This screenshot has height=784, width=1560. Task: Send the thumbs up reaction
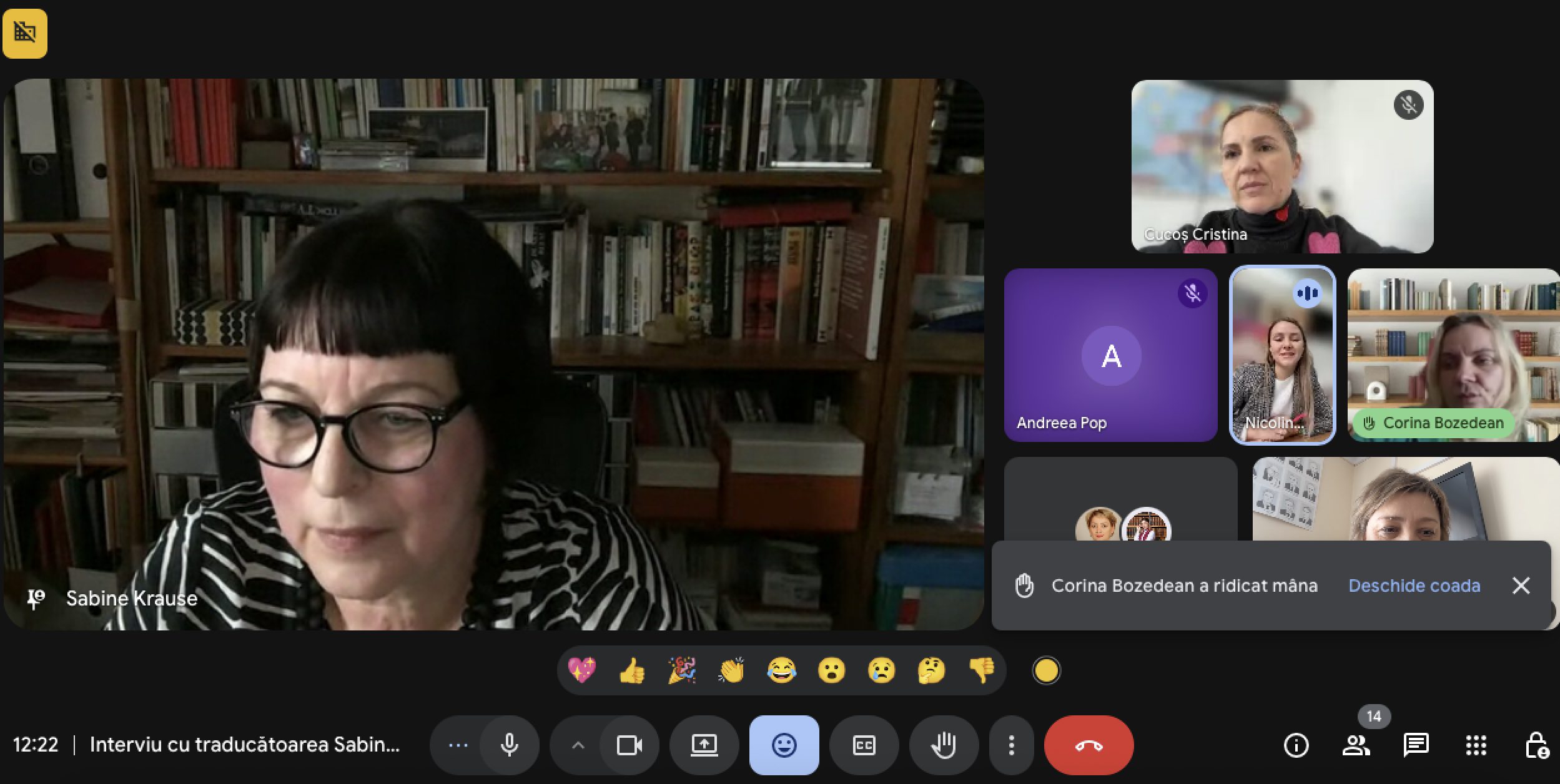pyautogui.click(x=631, y=671)
